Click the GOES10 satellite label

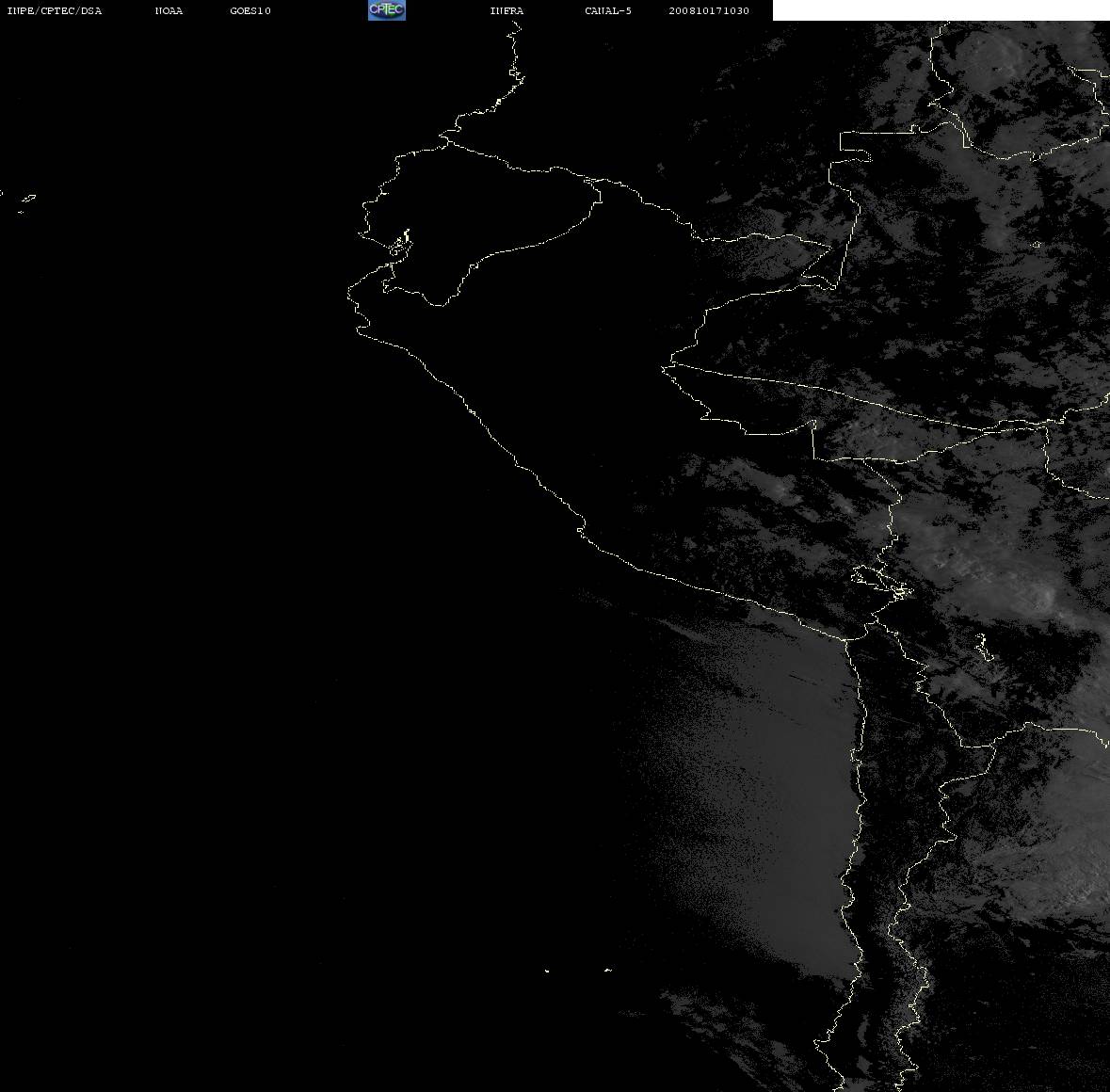250,10
